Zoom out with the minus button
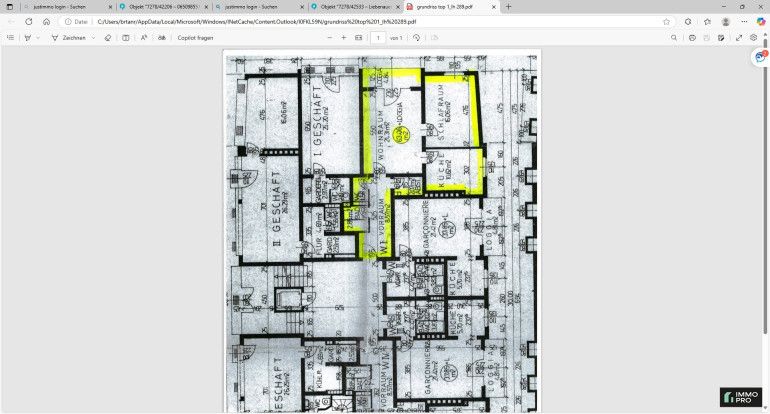The image size is (770, 414). pos(328,37)
